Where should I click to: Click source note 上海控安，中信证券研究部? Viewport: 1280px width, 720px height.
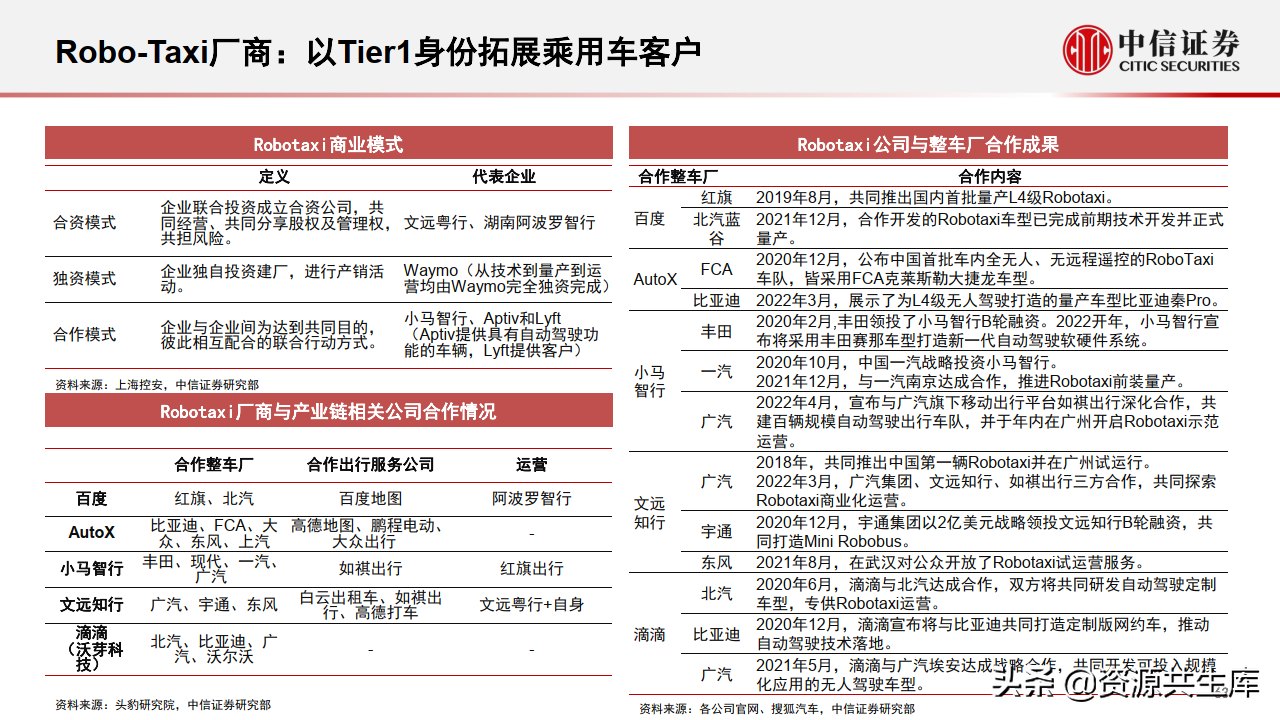(x=157, y=384)
